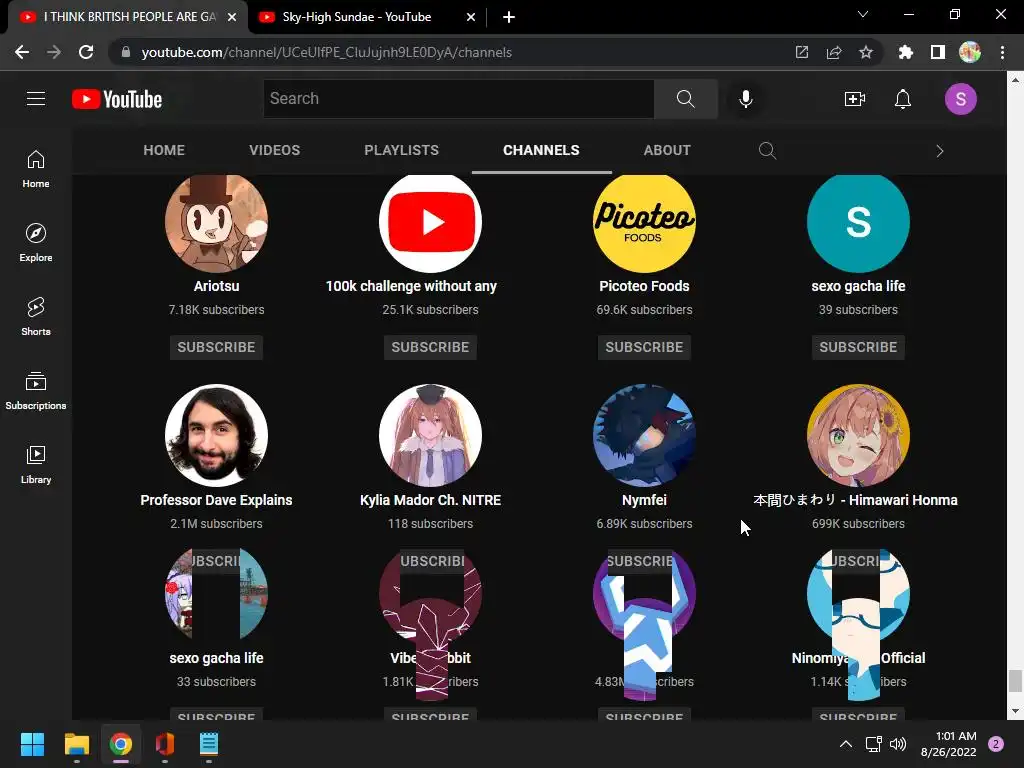Open site lock info icon
Viewport: 1024px width, 768px height.
(x=125, y=52)
